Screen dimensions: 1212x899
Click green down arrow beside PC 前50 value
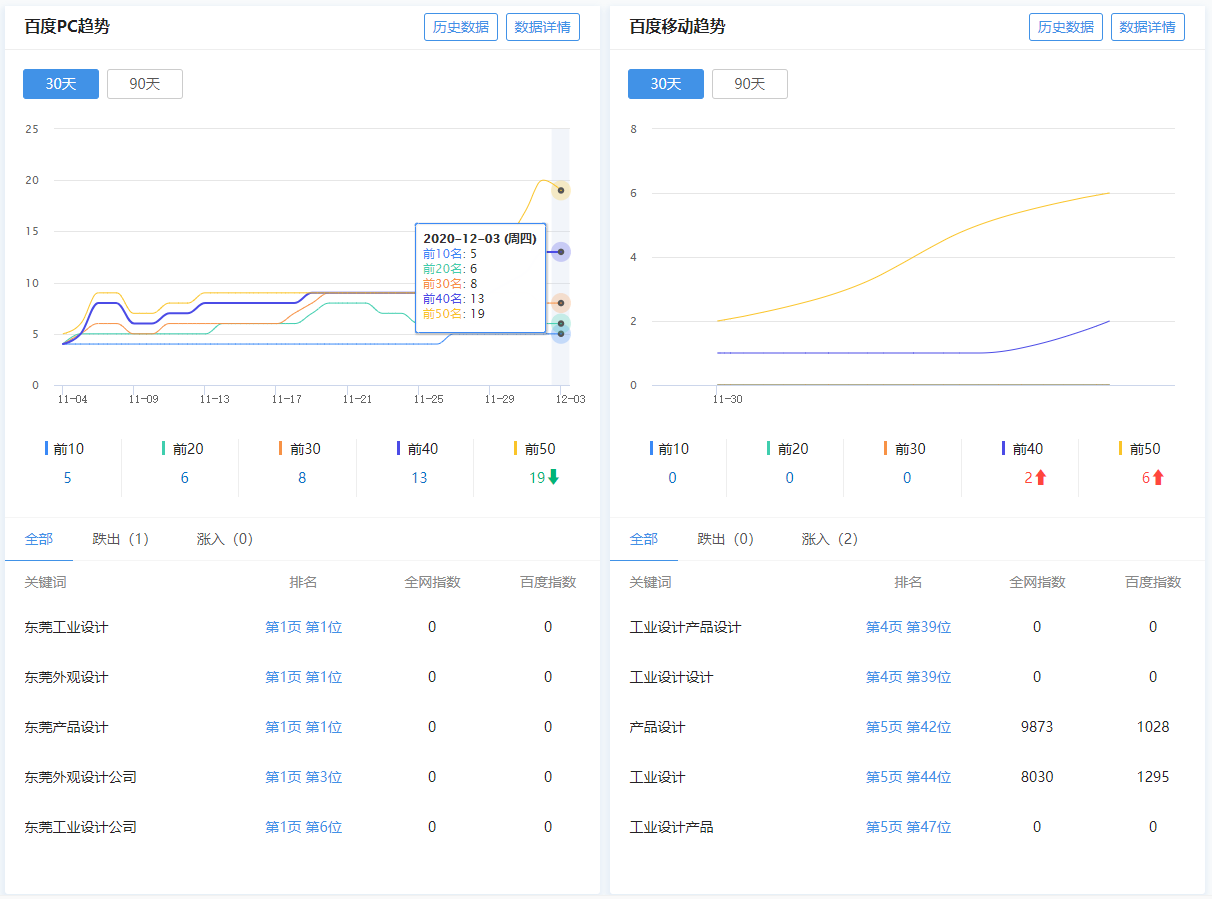click(x=553, y=478)
